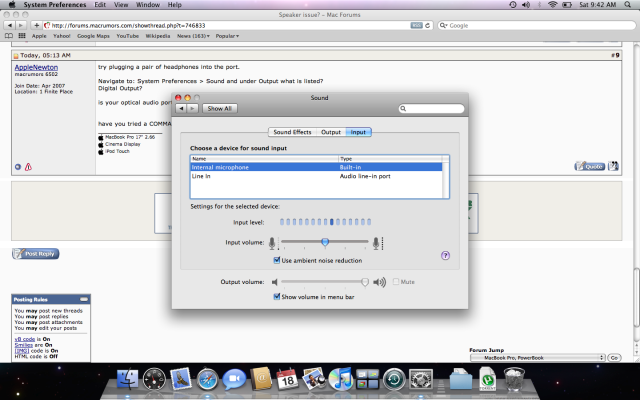
Task: Go back in the Sound preferences window
Action: pyautogui.click(x=181, y=109)
